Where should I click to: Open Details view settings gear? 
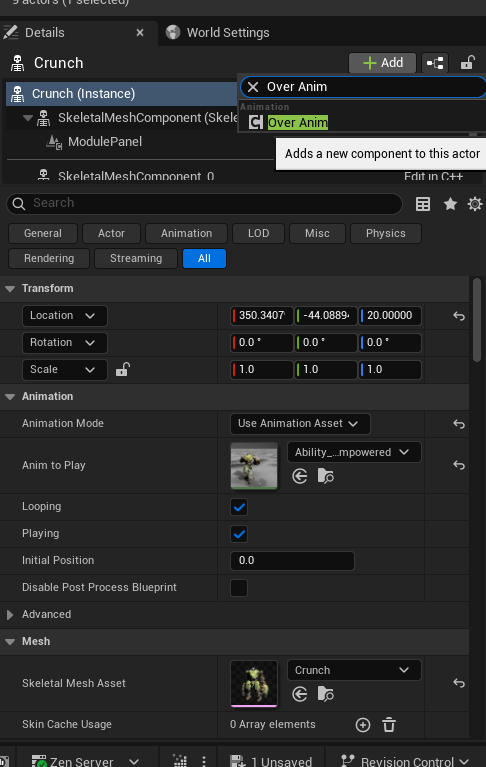(475, 204)
